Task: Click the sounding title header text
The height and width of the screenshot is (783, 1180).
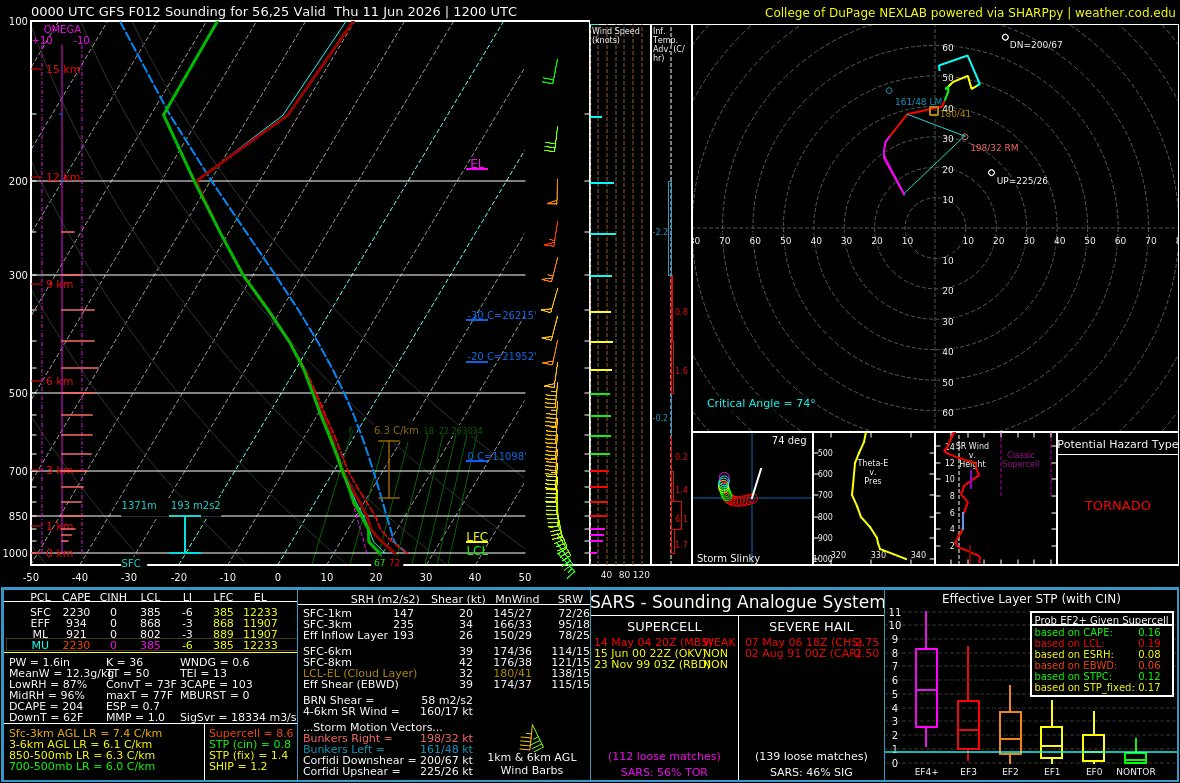Action: 274,11
